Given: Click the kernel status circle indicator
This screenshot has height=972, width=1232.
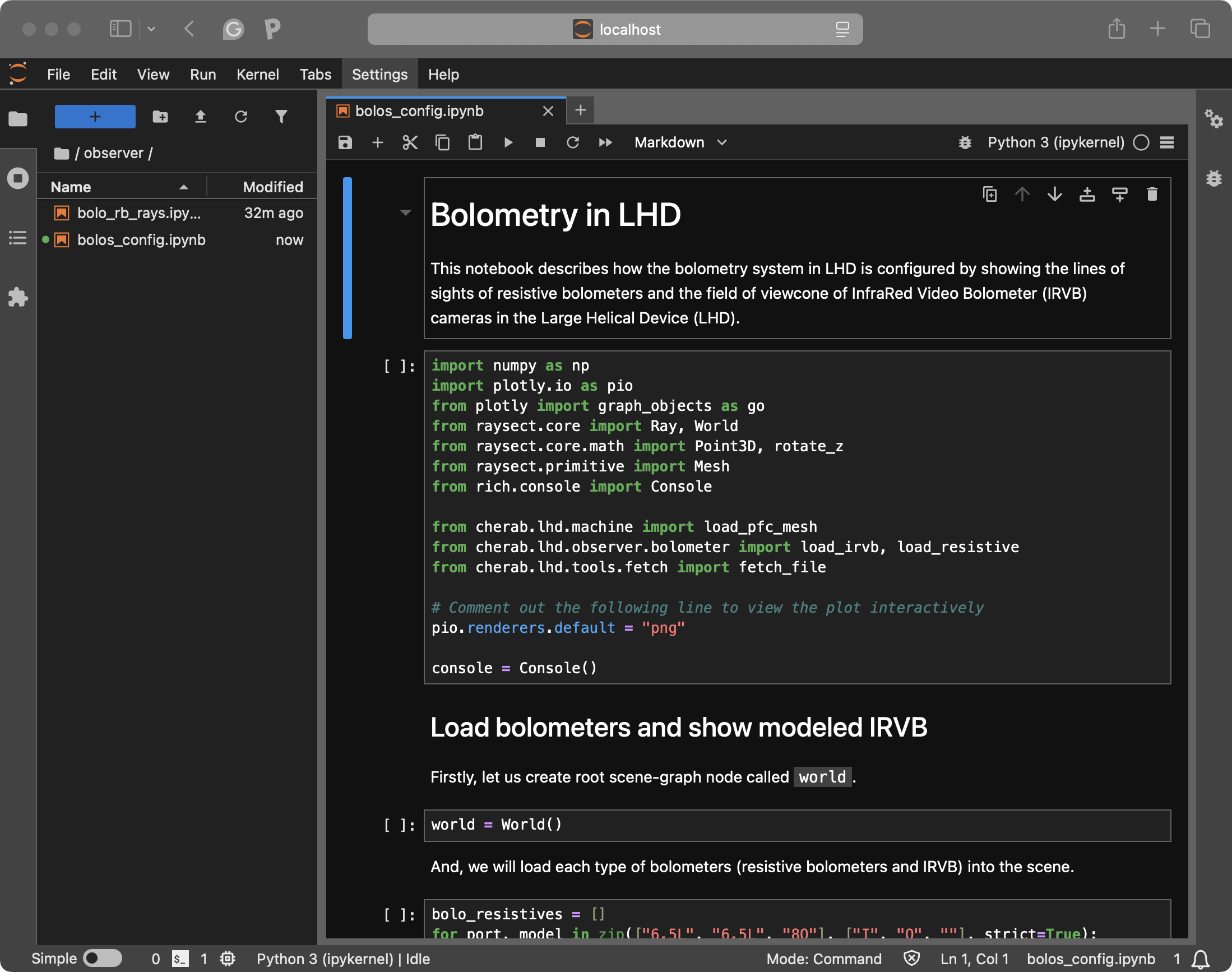Looking at the screenshot, I should [x=1141, y=142].
